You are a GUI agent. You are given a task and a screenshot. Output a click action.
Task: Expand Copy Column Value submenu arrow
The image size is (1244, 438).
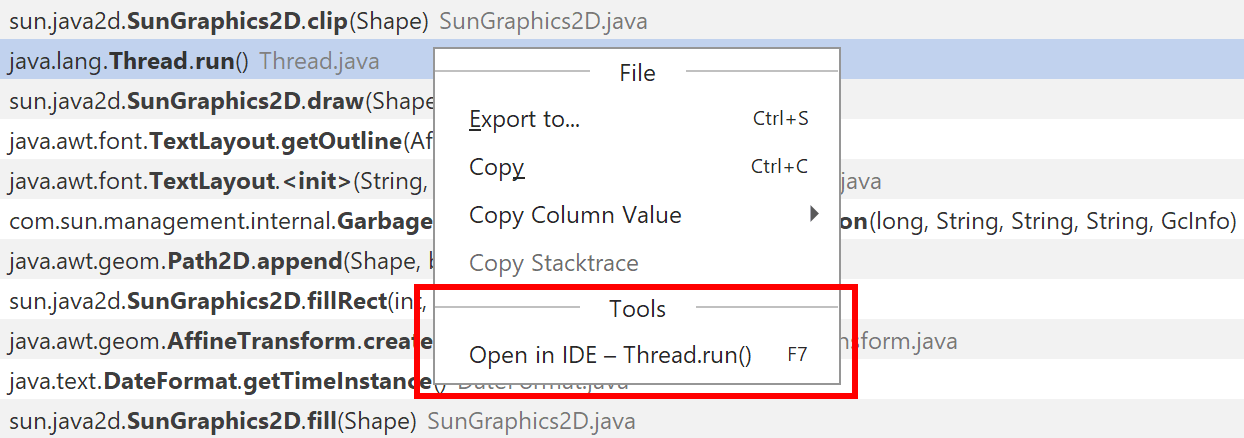click(814, 214)
